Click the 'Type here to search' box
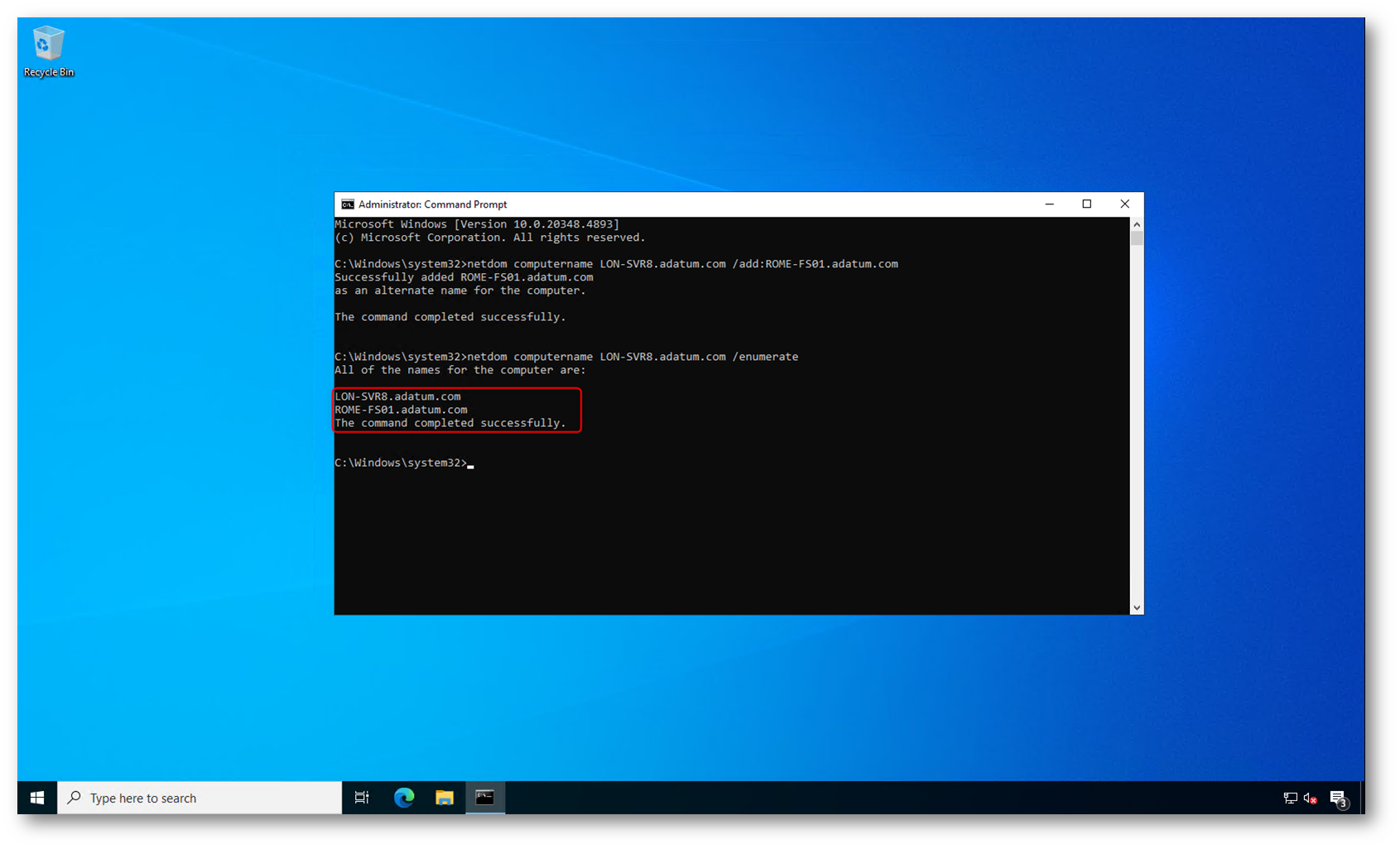Viewport: 1400px width, 849px height. [x=199, y=798]
